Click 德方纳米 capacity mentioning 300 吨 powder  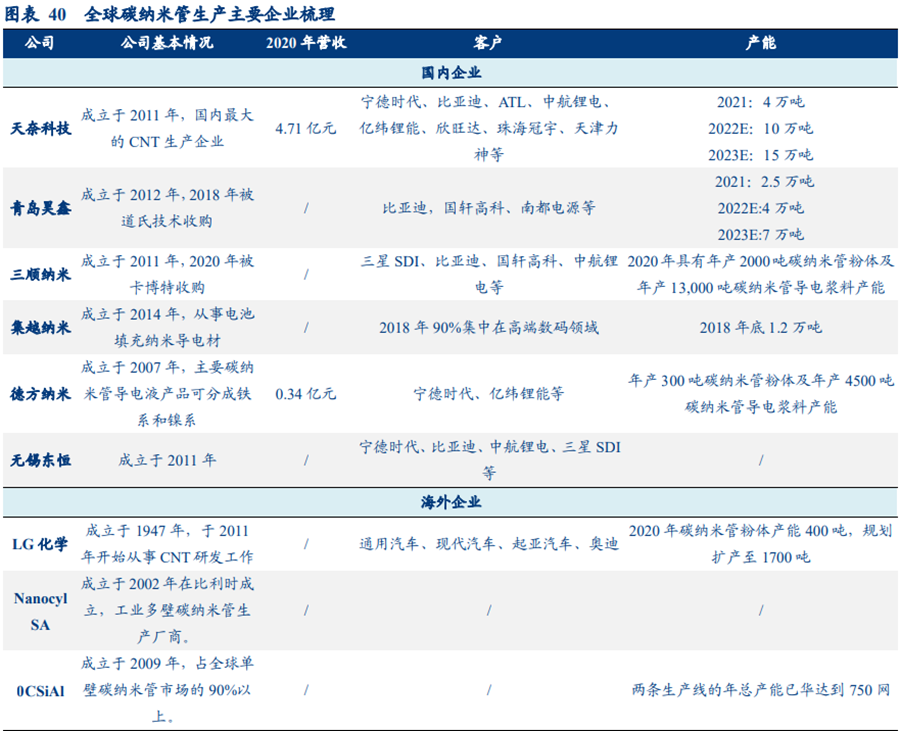761,394
